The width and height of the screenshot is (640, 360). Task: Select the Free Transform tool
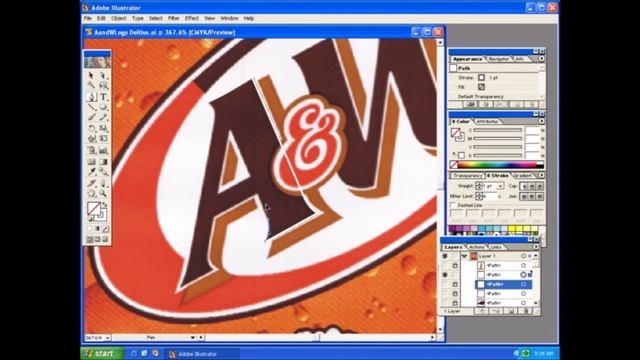[103, 139]
